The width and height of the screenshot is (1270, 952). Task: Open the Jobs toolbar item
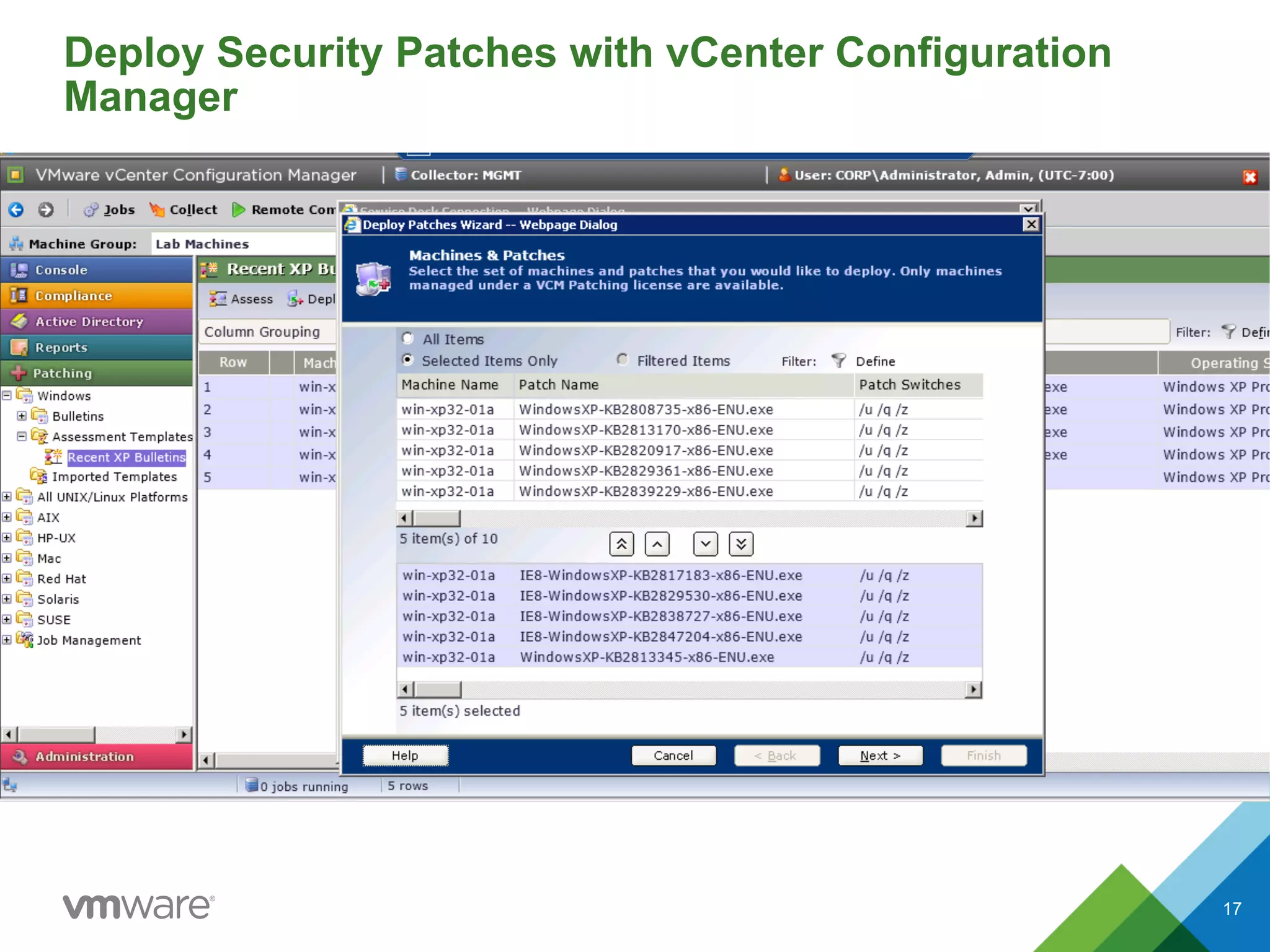pos(109,209)
